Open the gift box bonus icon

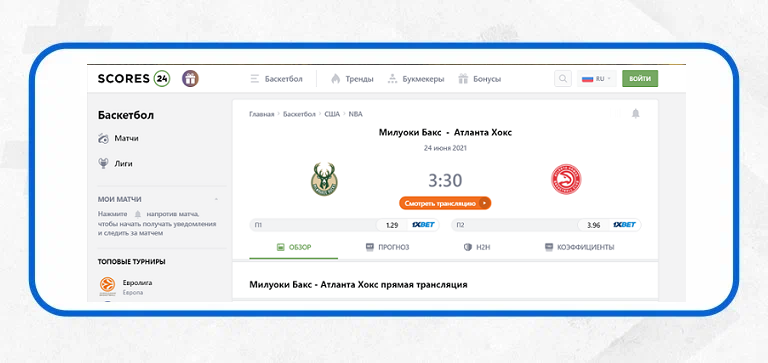click(x=191, y=79)
